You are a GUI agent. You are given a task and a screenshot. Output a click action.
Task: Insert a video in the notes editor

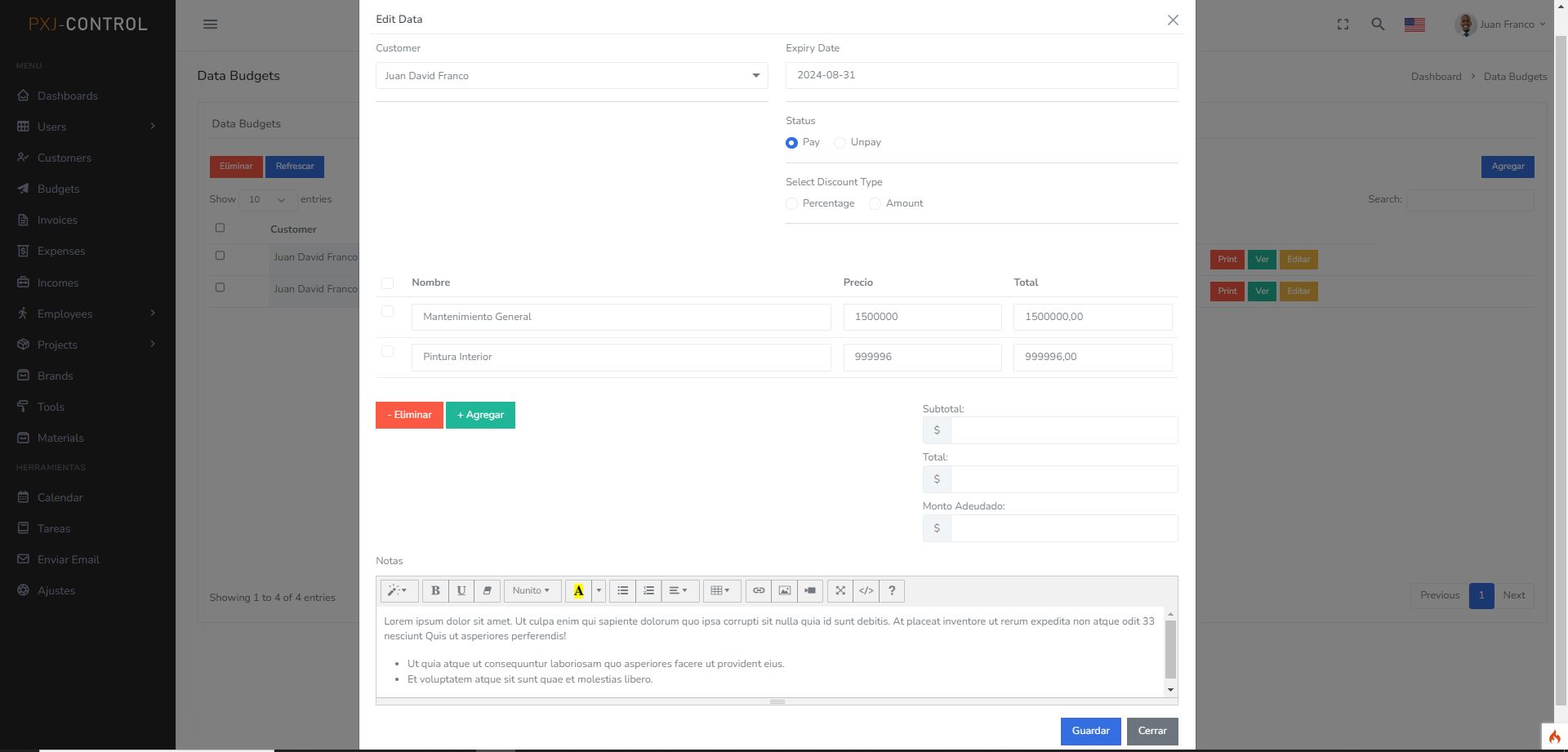click(x=810, y=591)
